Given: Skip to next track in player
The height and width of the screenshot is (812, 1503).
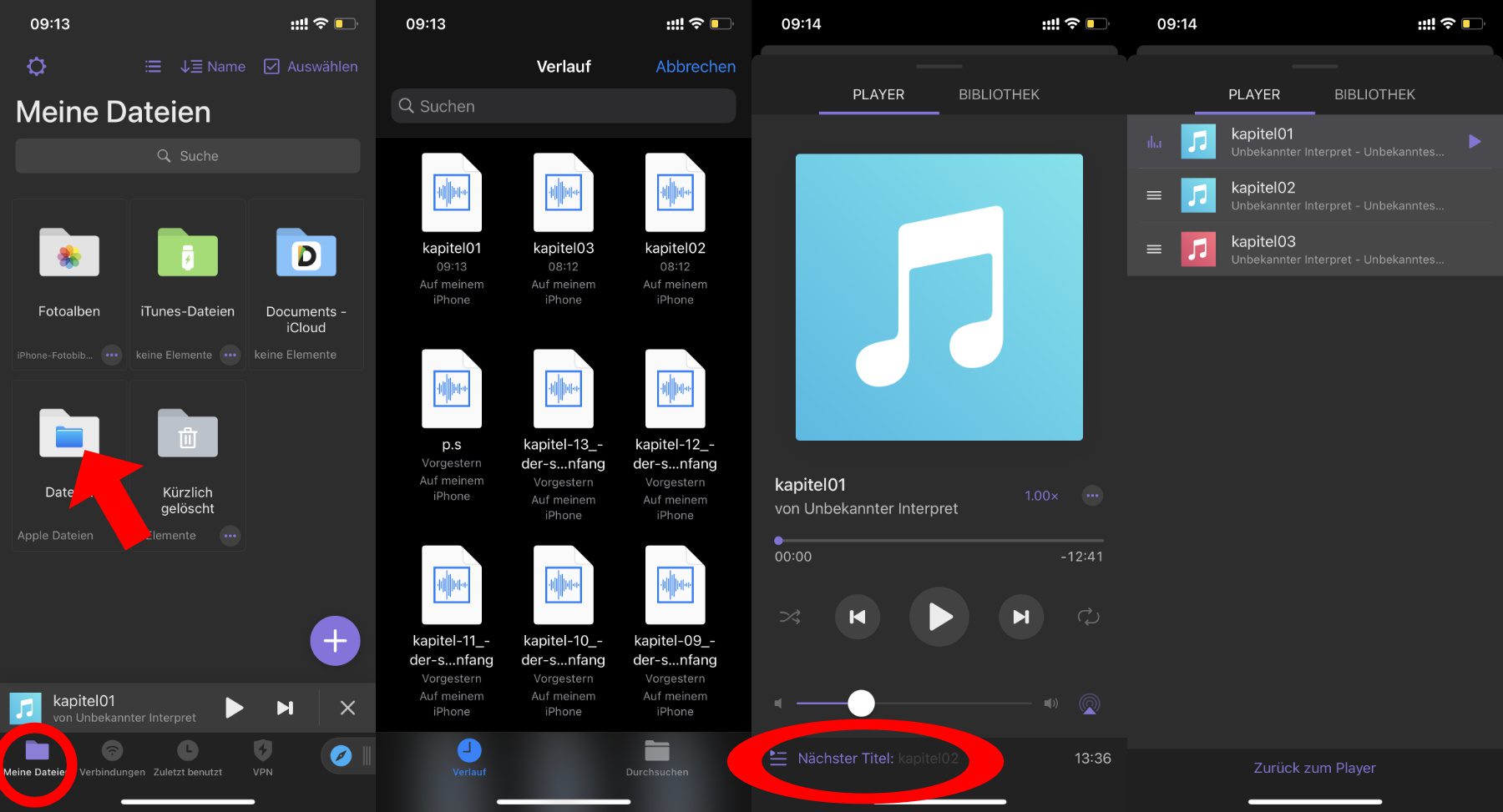Looking at the screenshot, I should 1021,618.
